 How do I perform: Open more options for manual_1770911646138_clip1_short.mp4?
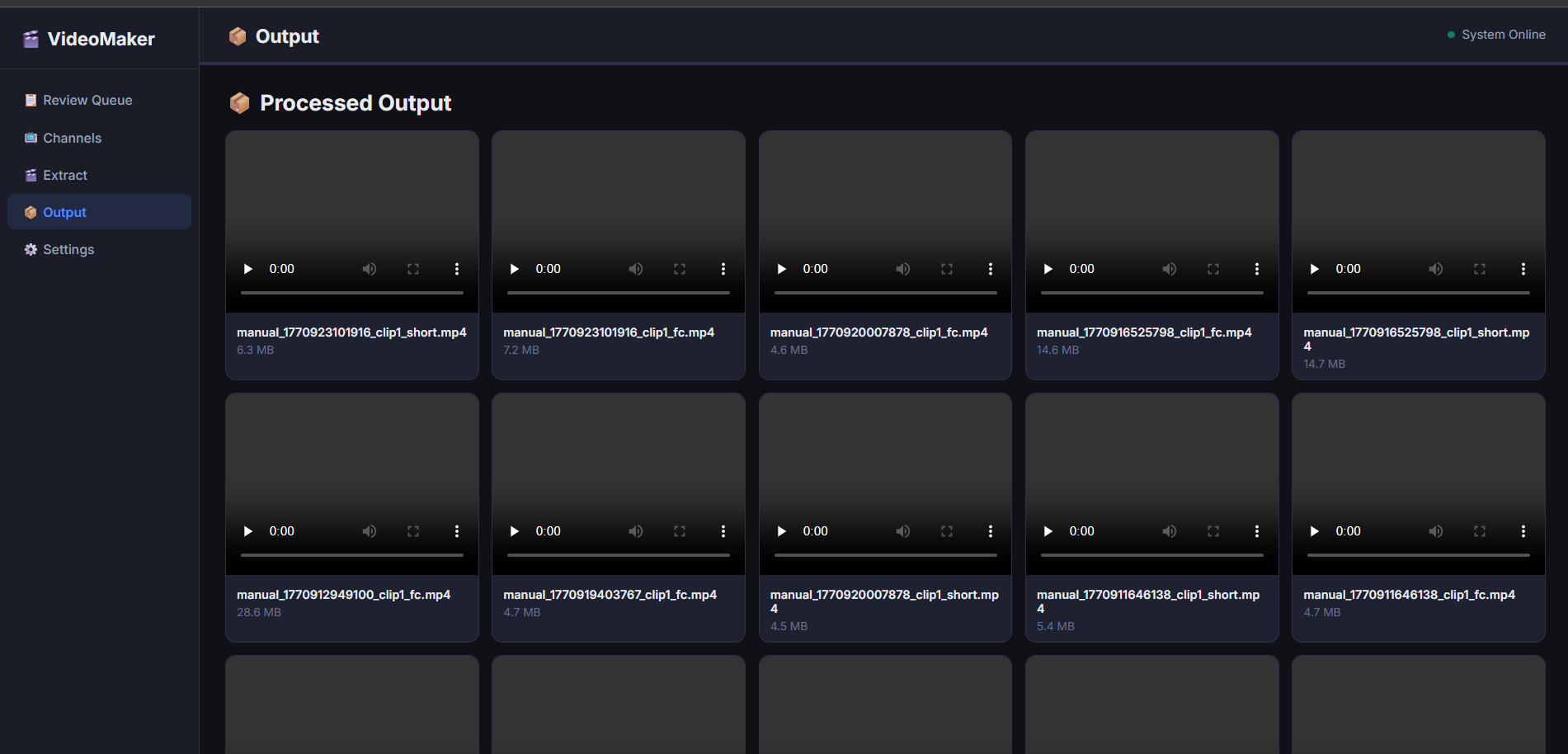[x=1256, y=530]
